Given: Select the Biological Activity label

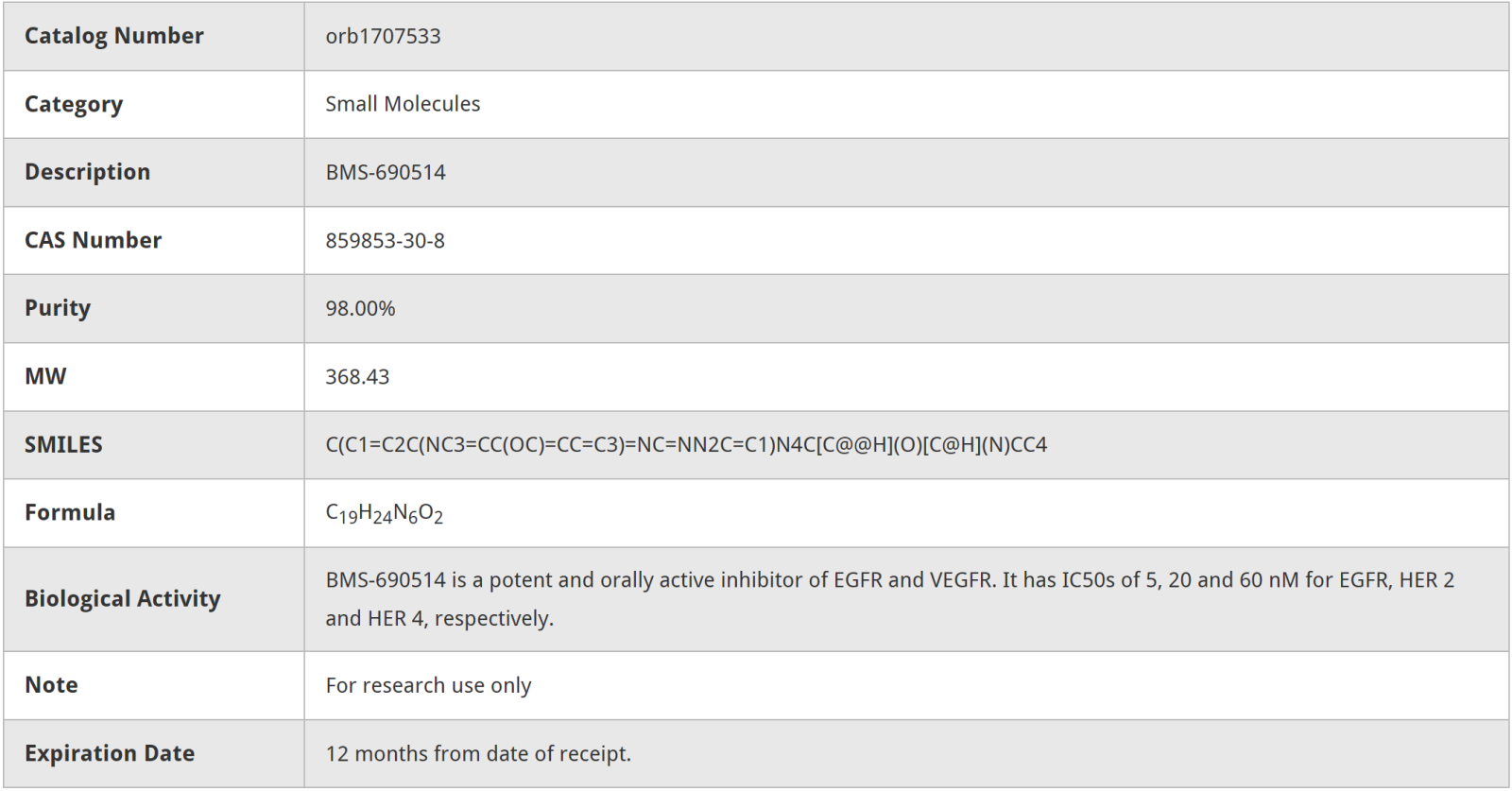Looking at the screenshot, I should 123,599.
